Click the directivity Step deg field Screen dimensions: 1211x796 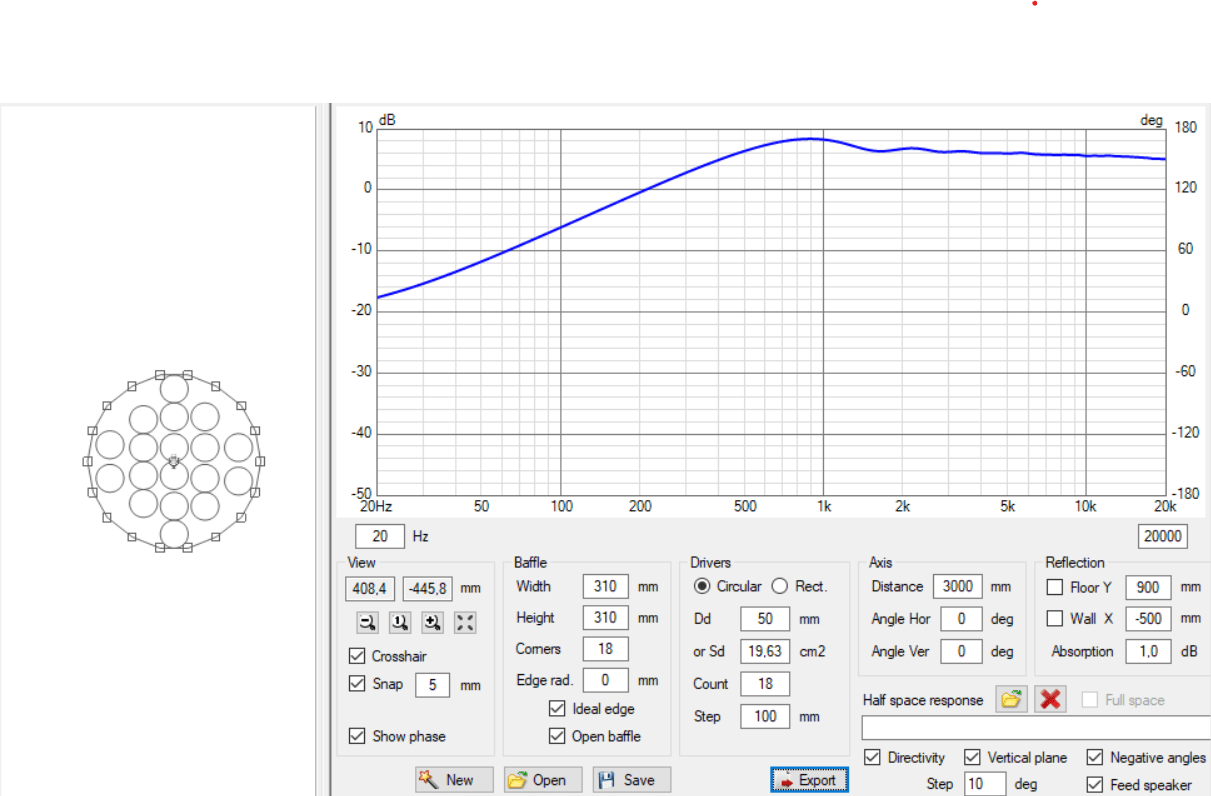click(985, 784)
